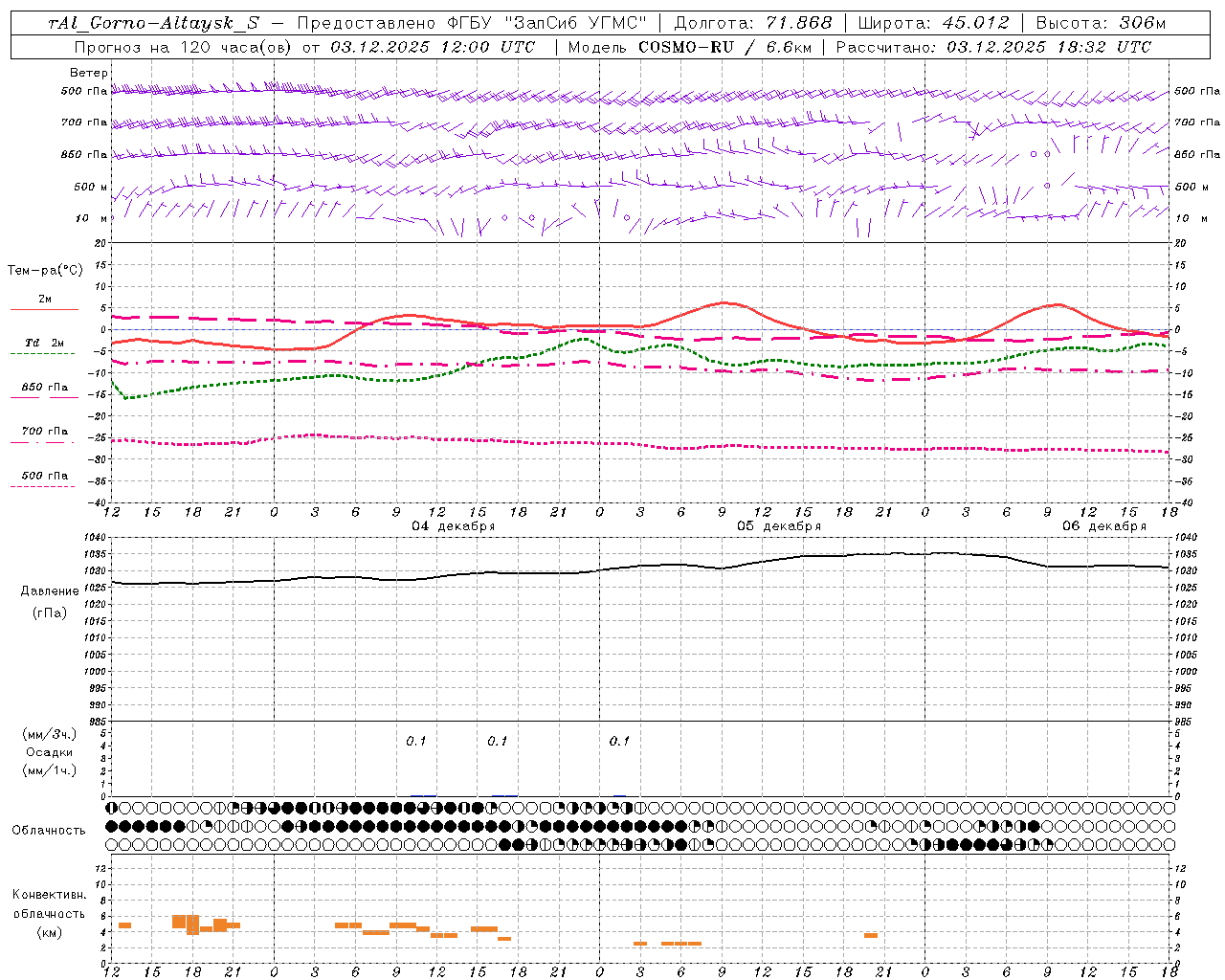The height and width of the screenshot is (980, 1225).
Task: Click the Тем-ра(°C) panel label
Action: pos(45,271)
